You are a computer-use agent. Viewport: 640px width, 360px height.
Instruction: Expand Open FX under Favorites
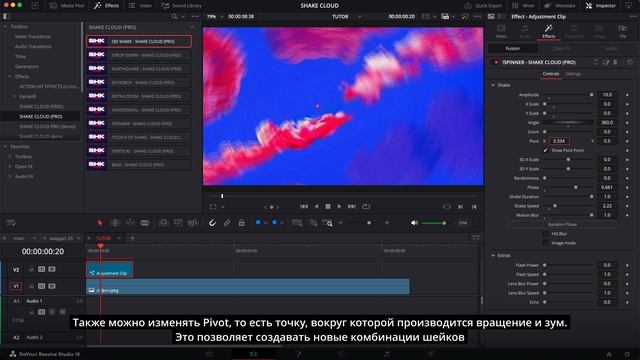(10, 167)
